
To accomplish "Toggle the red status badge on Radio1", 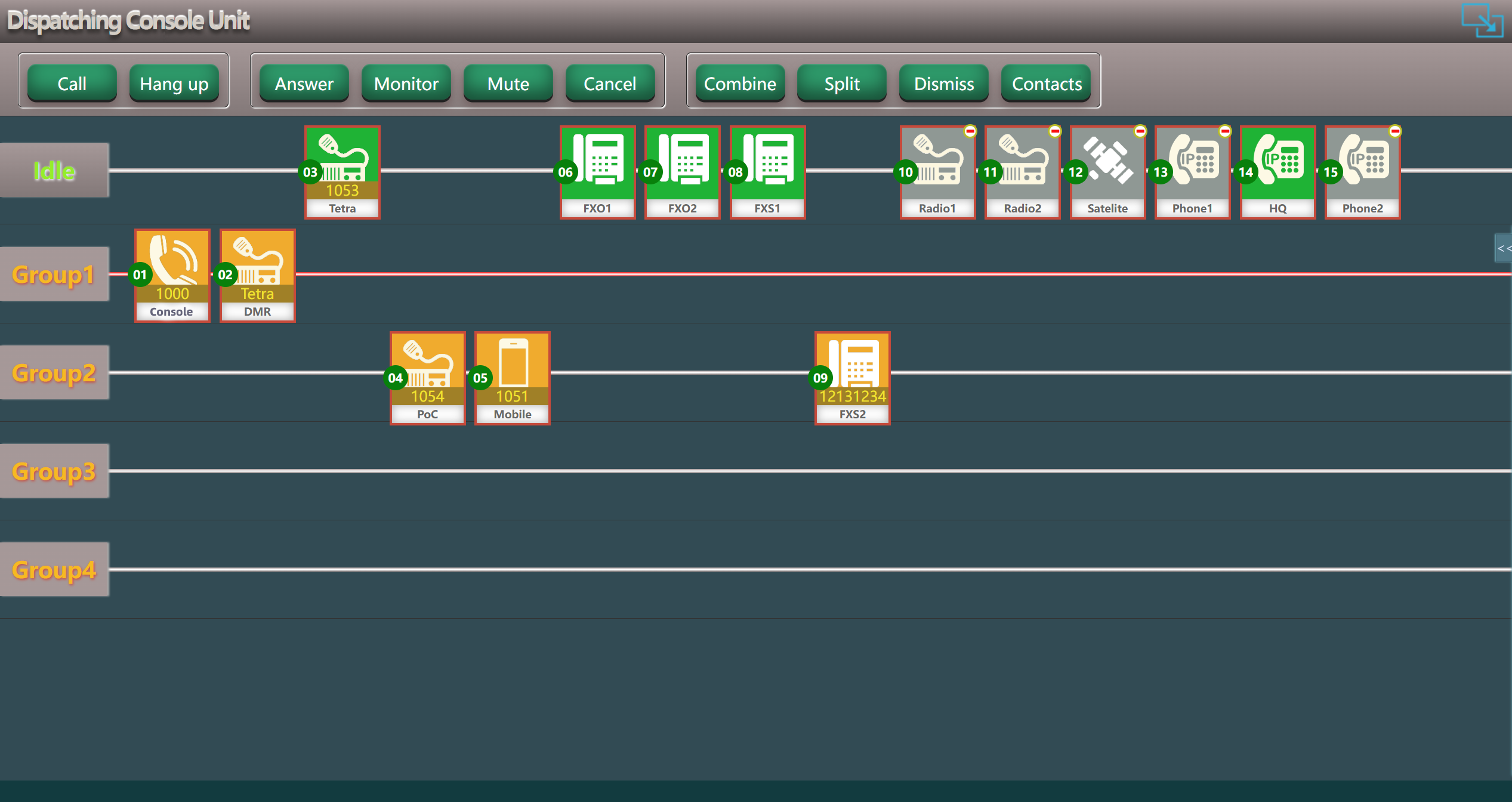I will [970, 131].
